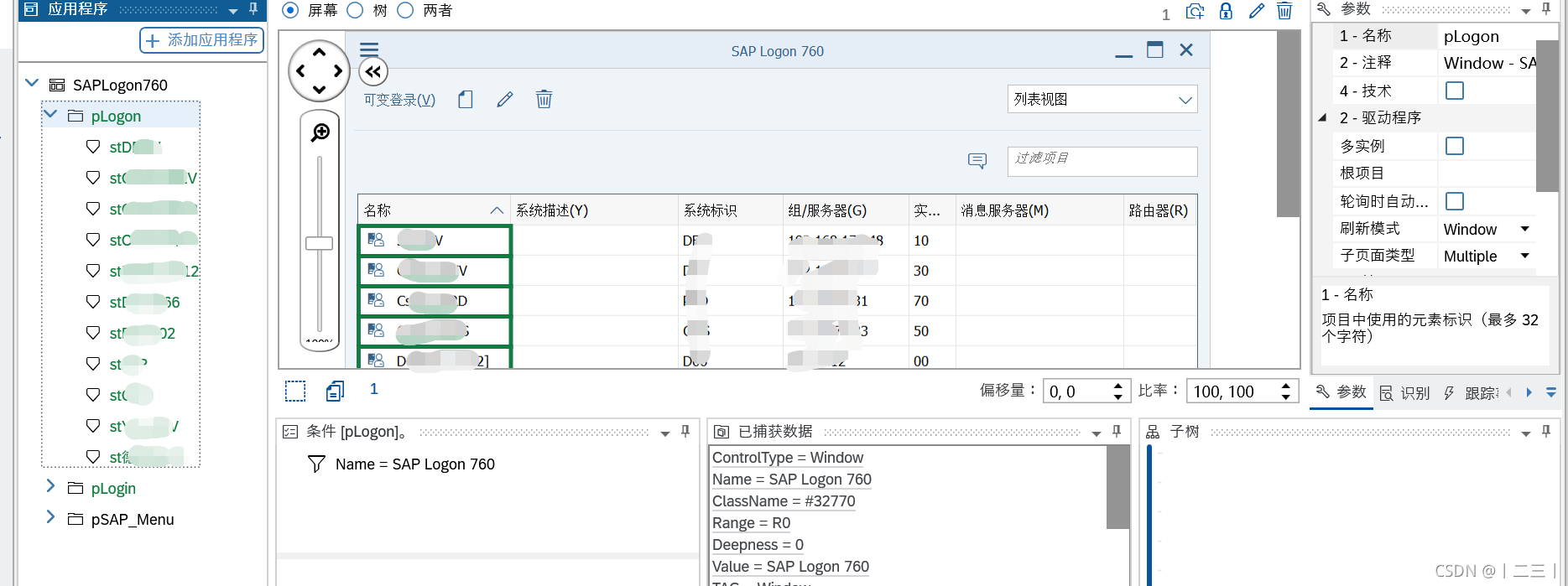
Task: Pin the Parameters (参数) panel
Action: point(1546,9)
